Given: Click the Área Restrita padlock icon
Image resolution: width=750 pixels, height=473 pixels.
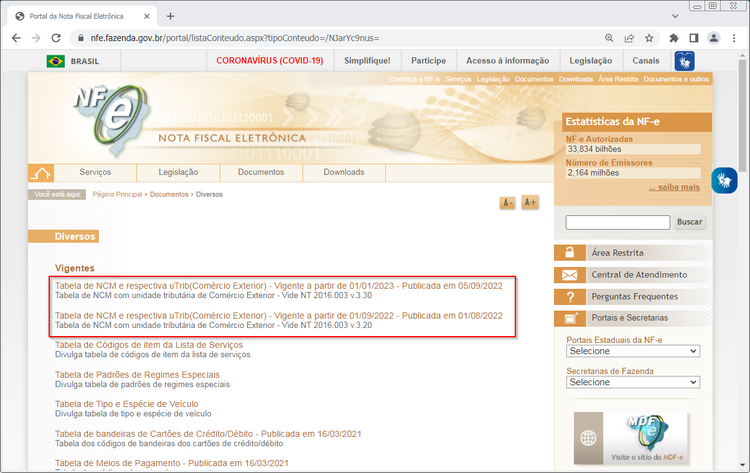Looking at the screenshot, I should point(569,253).
